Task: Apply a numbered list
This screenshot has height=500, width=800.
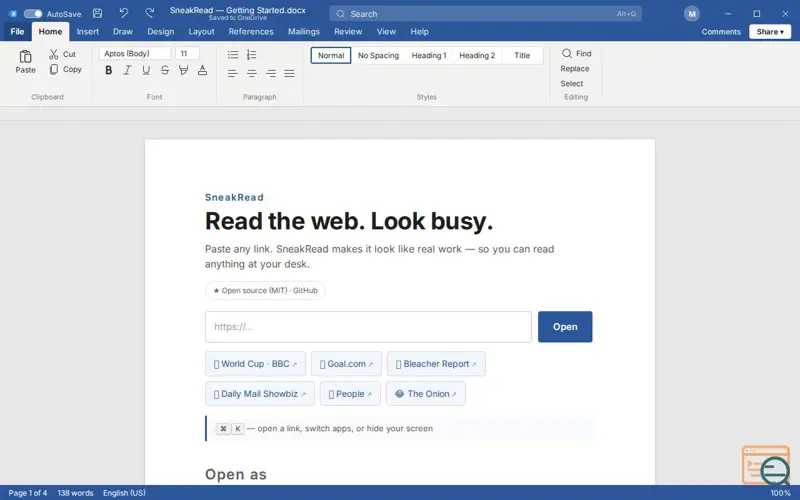Action: pyautogui.click(x=252, y=55)
